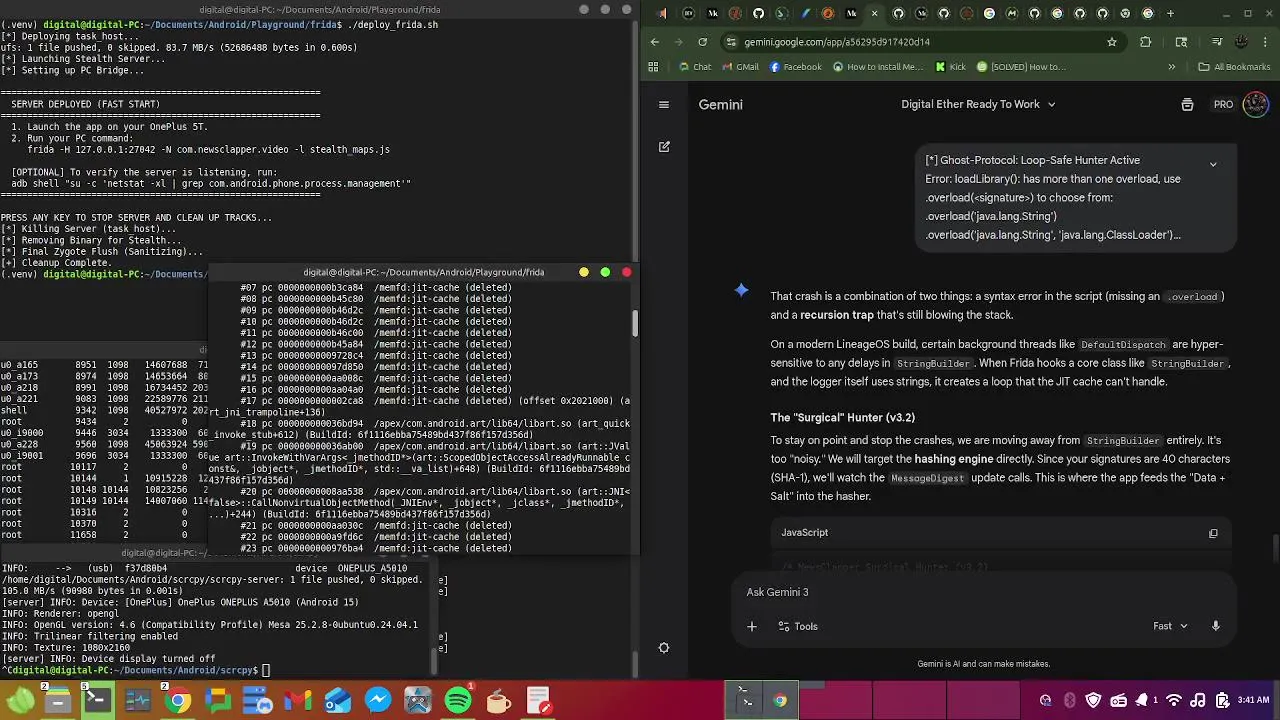Screen dimensions: 1280x720
Task: Click the Gemini page vertical scrollbar
Action: (x=1276, y=550)
